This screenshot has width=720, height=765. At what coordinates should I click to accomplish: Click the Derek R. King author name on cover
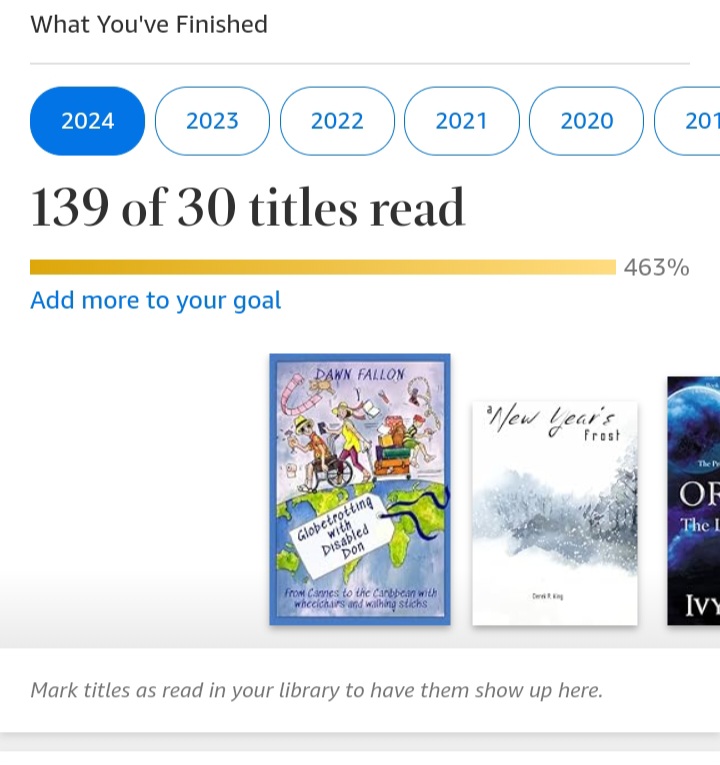pyautogui.click(x=553, y=597)
